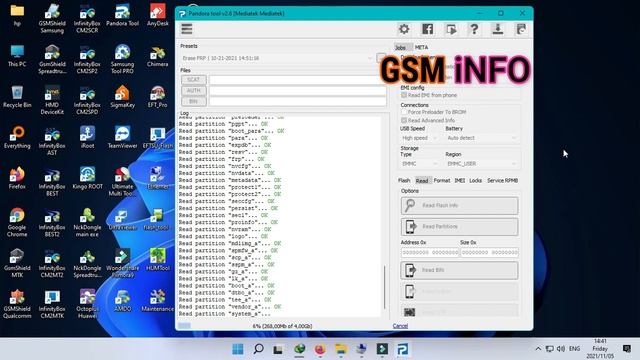The width and height of the screenshot is (640, 360).
Task: Open Octoplus Huawei desktop shortcut
Action: (87, 304)
